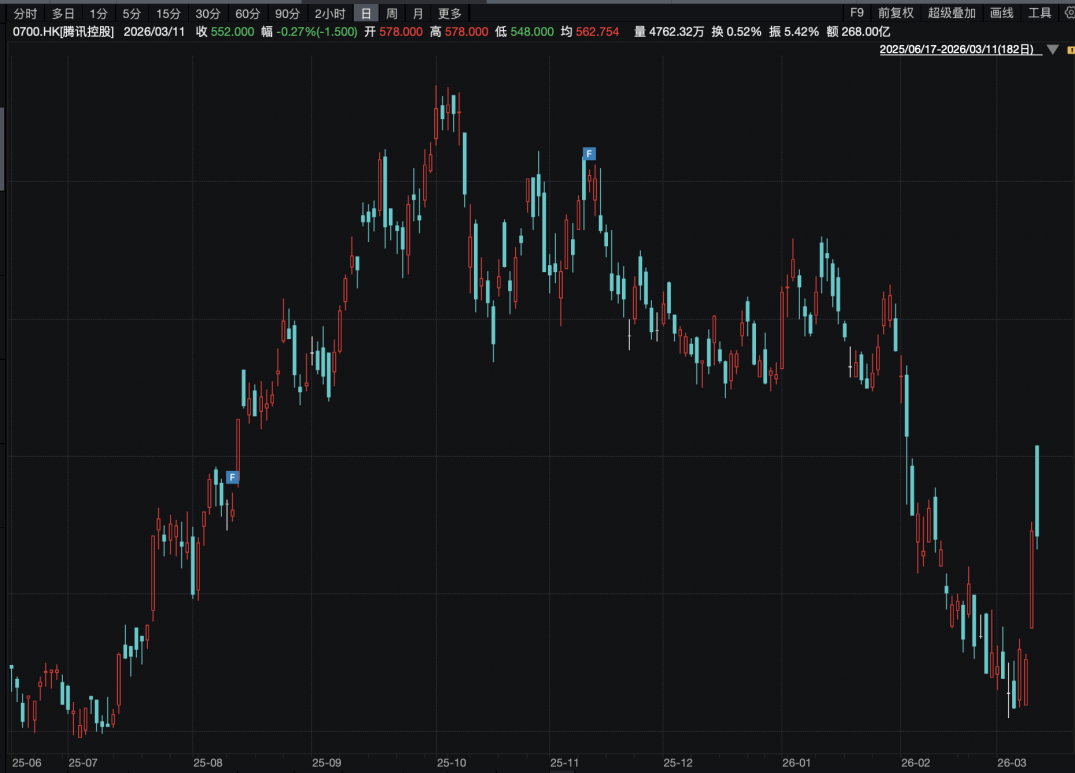Click the F event marker near 25-08
The height and width of the screenshot is (773, 1075).
point(232,477)
